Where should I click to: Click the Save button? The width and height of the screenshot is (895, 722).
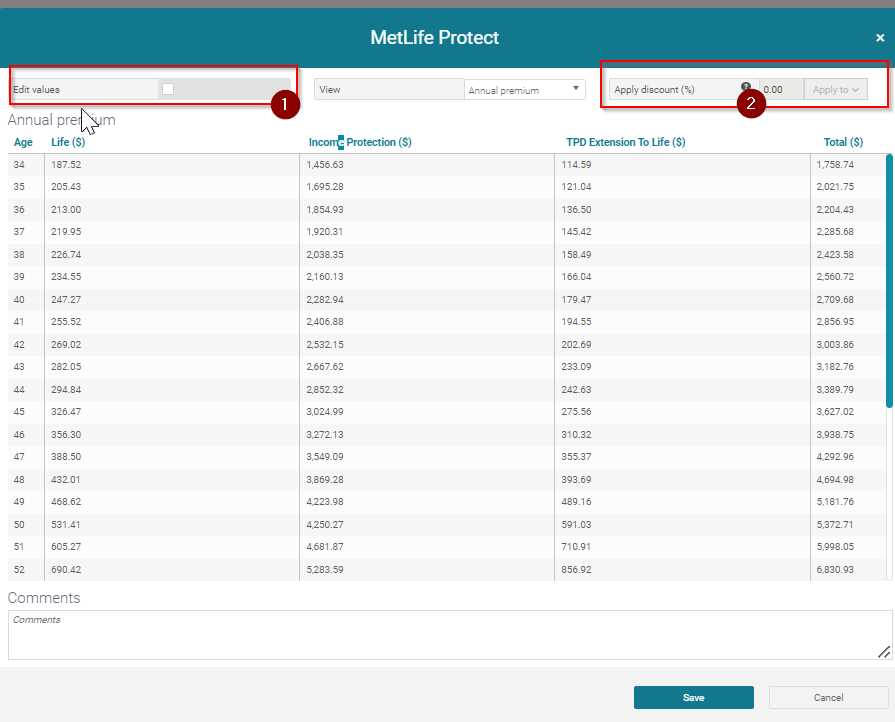coord(694,697)
